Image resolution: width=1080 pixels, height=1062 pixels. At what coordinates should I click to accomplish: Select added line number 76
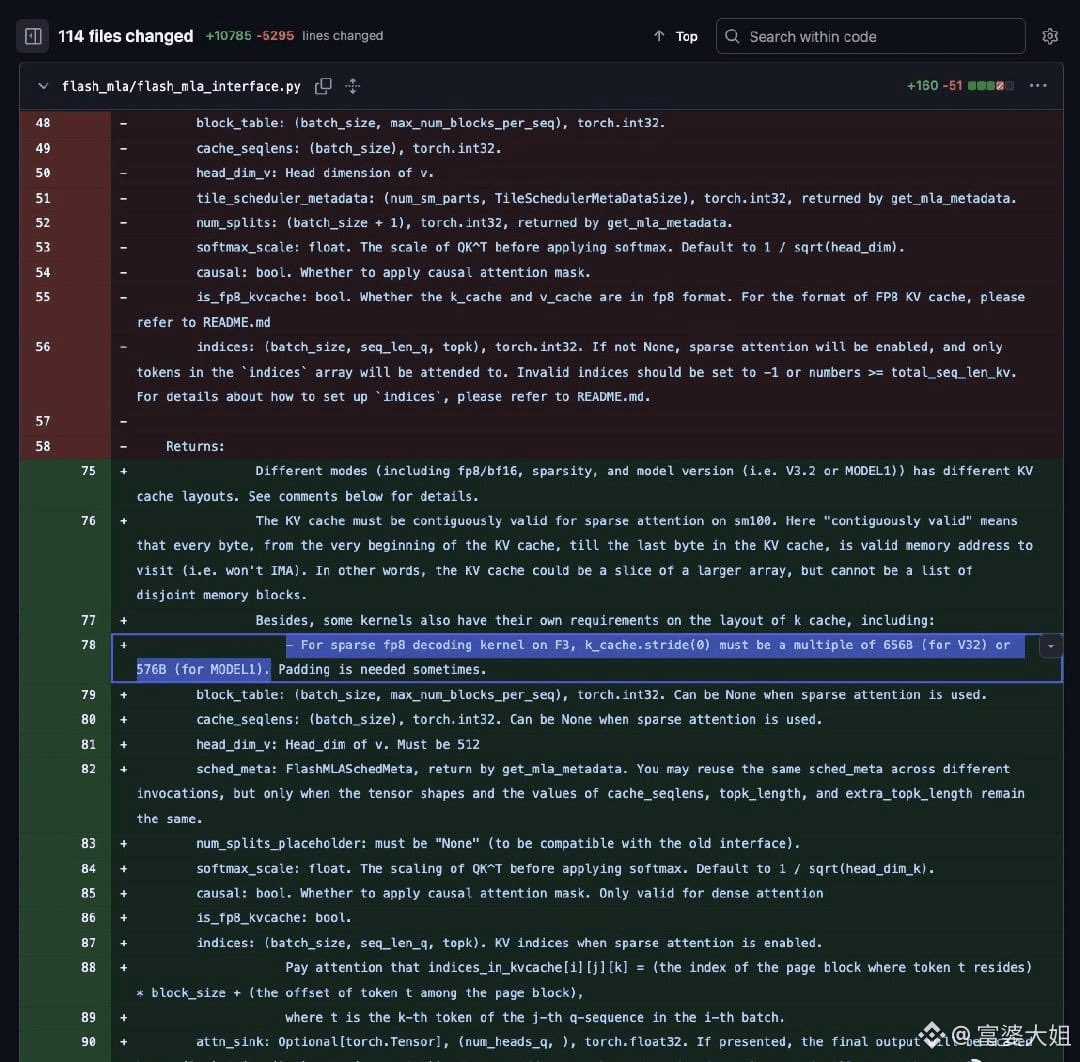(x=88, y=521)
